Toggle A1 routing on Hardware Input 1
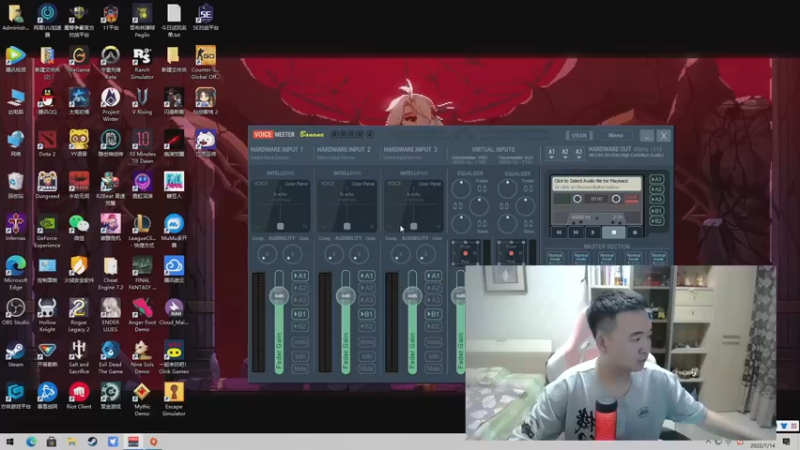Image resolution: width=800 pixels, height=450 pixels. tap(299, 276)
